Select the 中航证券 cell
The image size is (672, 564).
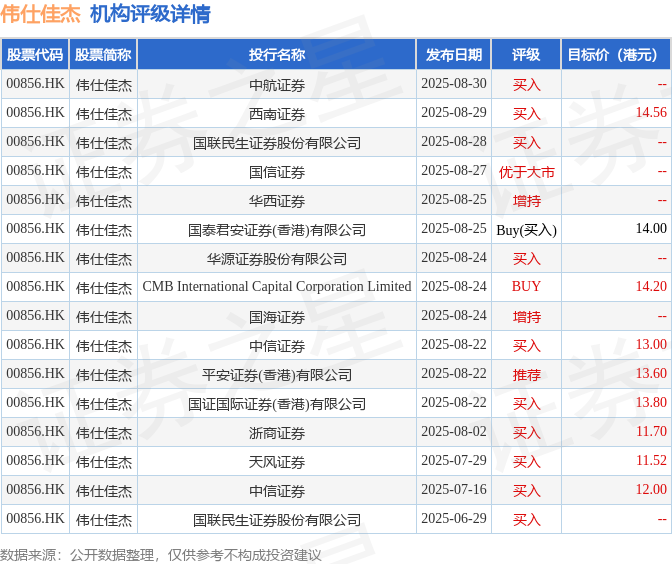pos(276,85)
